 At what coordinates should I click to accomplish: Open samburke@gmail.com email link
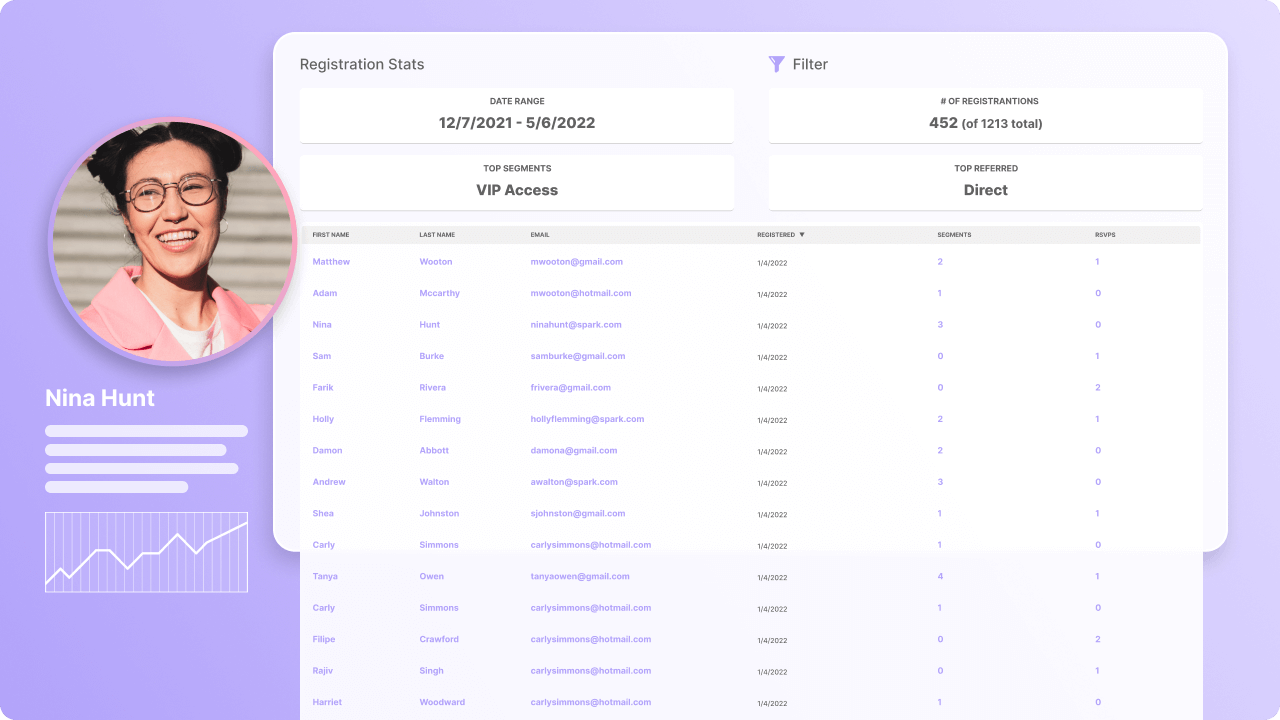click(578, 356)
